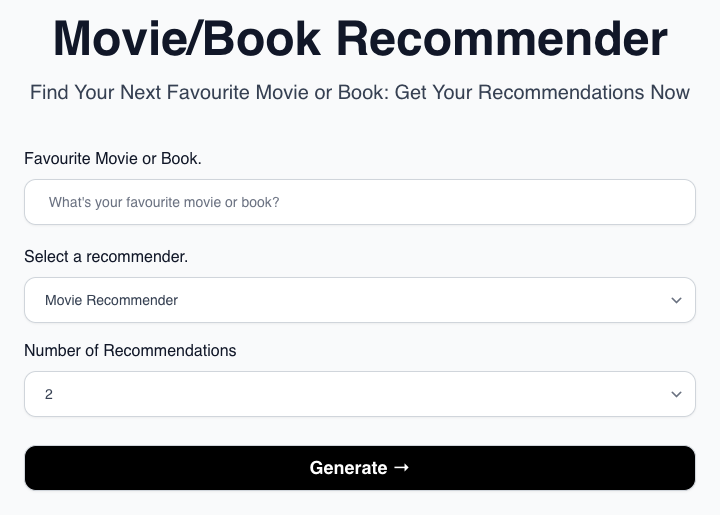
Task: Click the favourite movie or book text field
Action: [360, 202]
